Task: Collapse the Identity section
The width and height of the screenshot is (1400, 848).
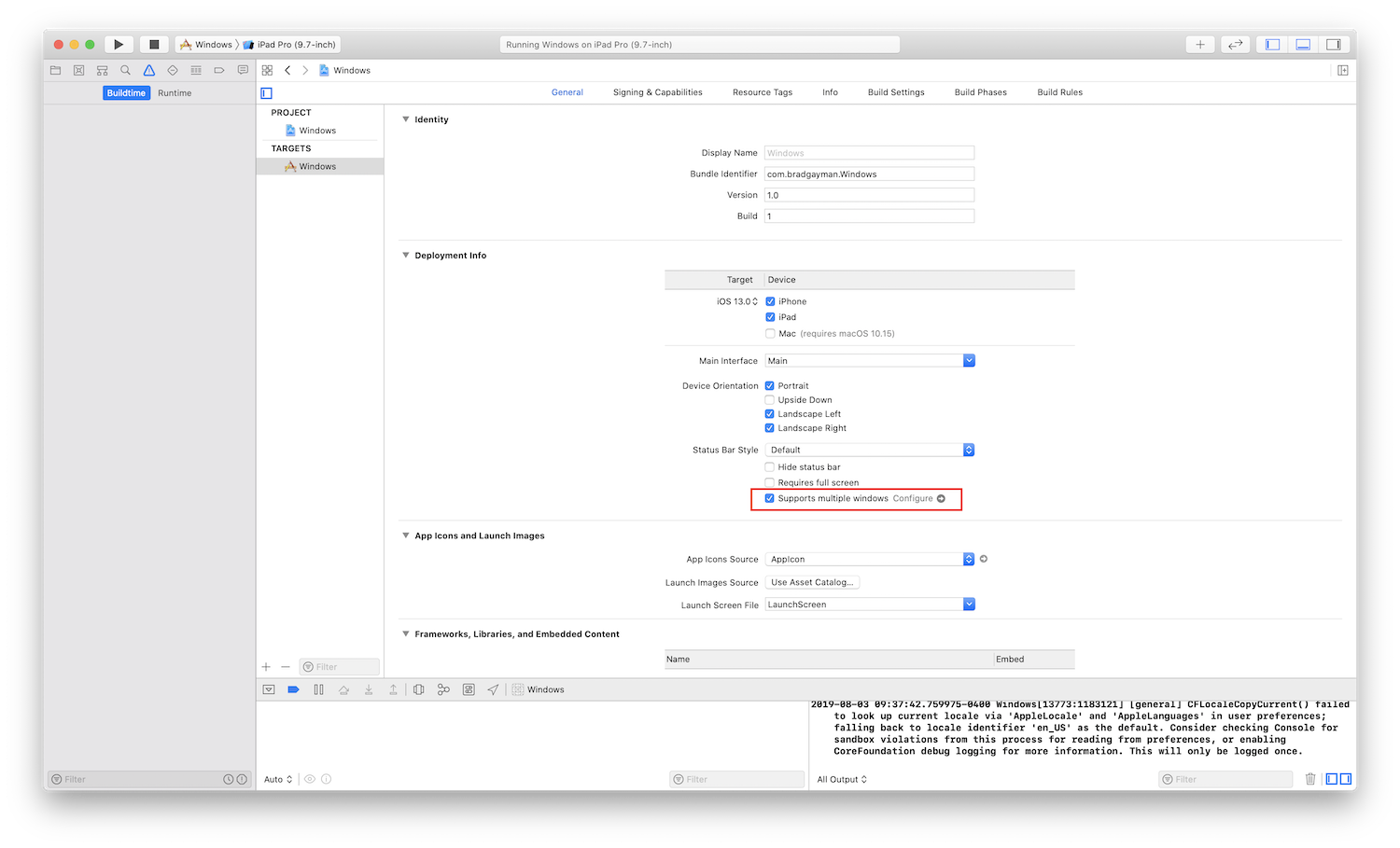Action: click(x=405, y=119)
